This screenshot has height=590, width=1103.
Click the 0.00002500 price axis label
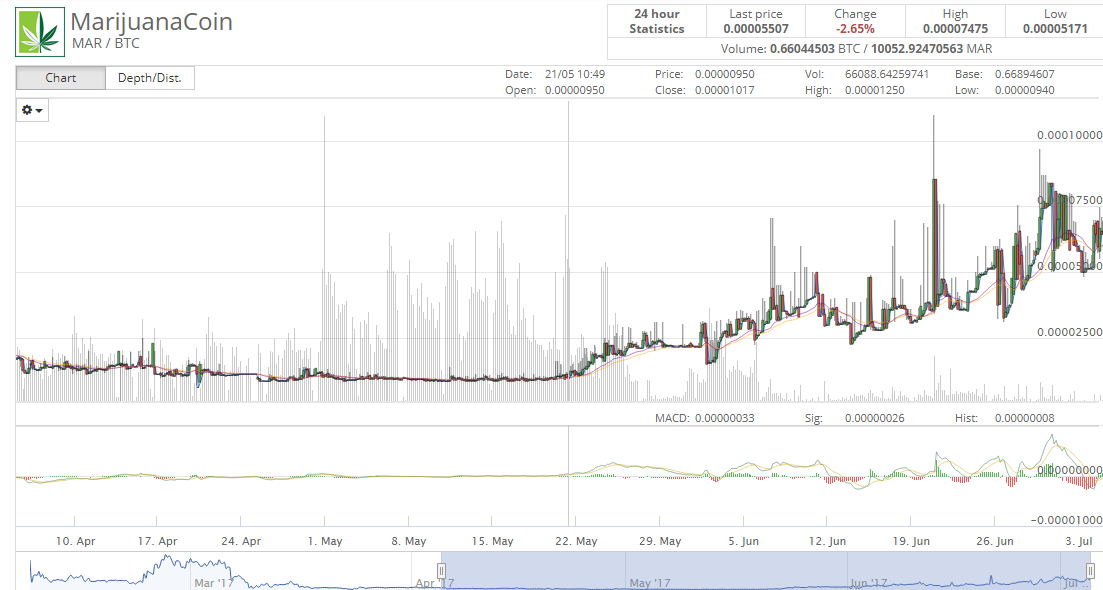coord(1070,331)
